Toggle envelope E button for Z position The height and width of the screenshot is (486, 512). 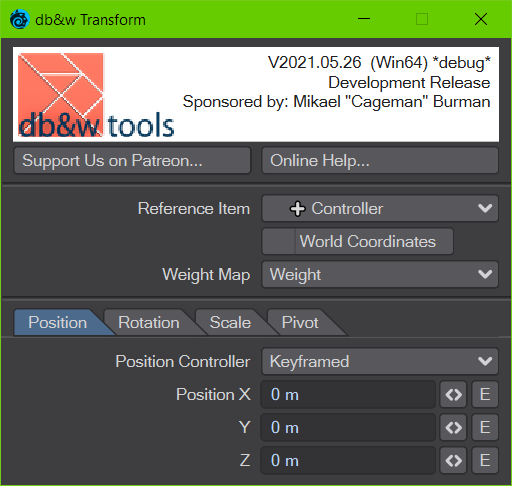(485, 461)
